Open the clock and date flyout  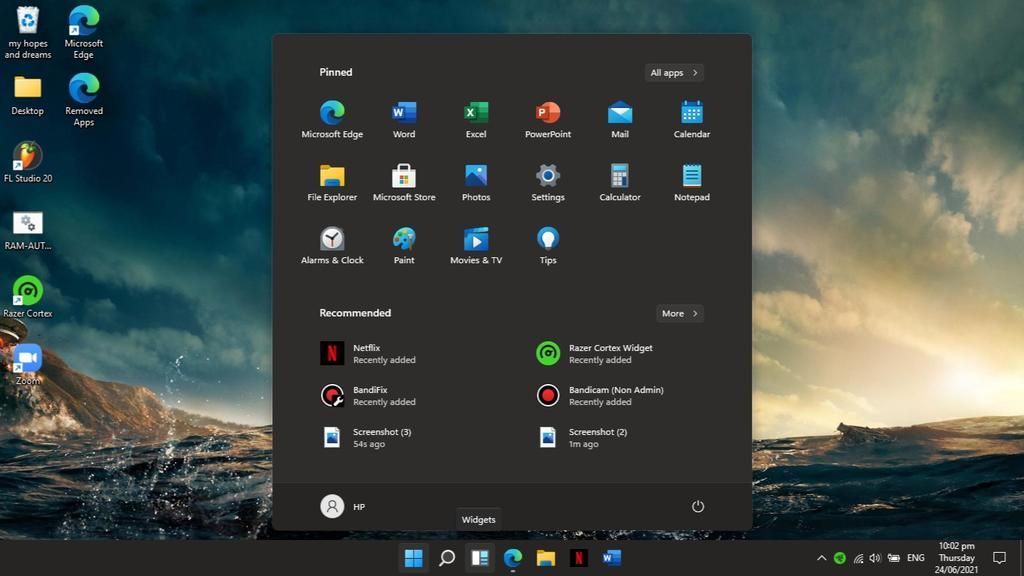(957, 558)
